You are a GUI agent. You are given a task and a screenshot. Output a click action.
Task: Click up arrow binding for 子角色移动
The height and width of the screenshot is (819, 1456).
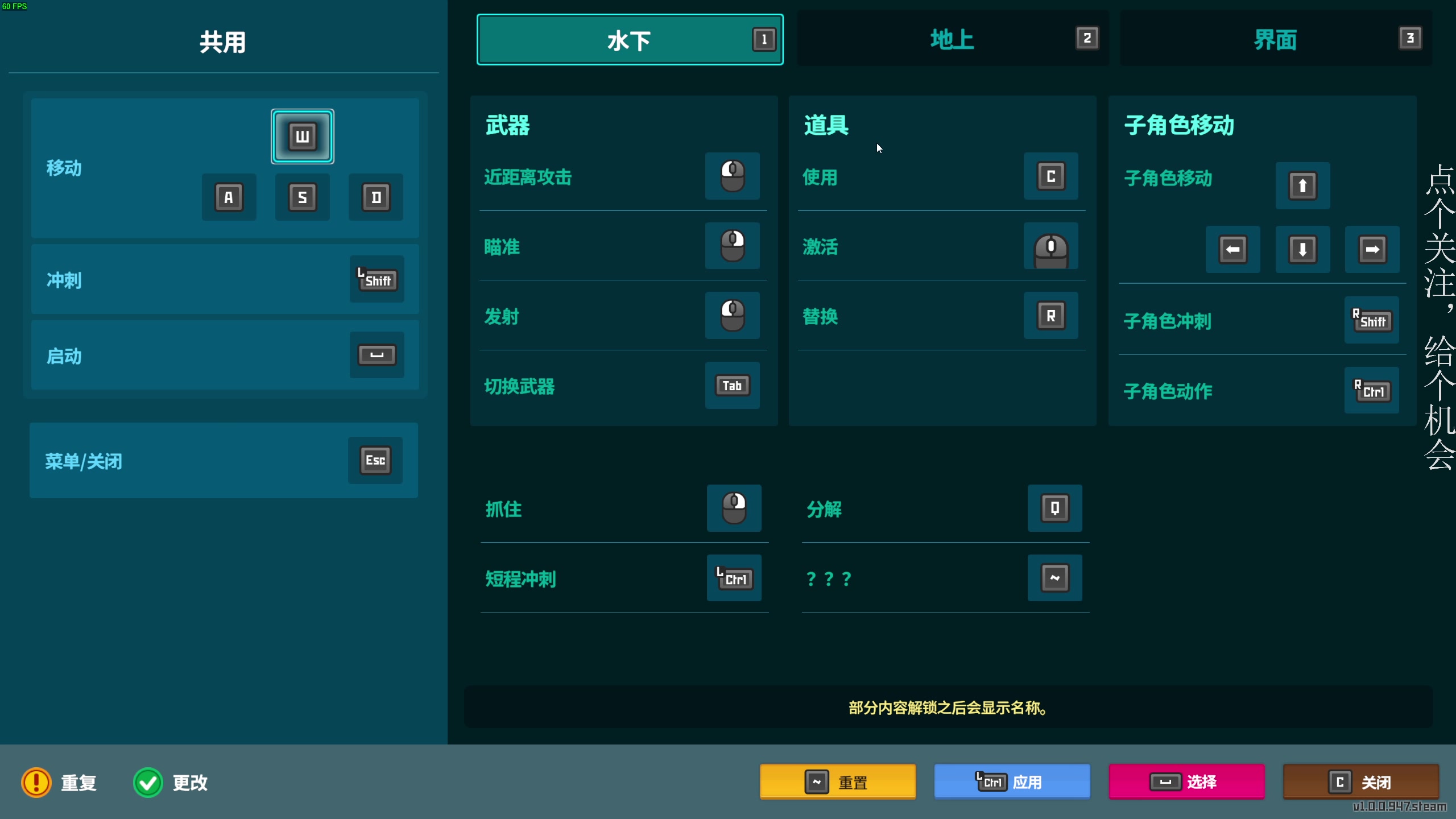[x=1303, y=186]
